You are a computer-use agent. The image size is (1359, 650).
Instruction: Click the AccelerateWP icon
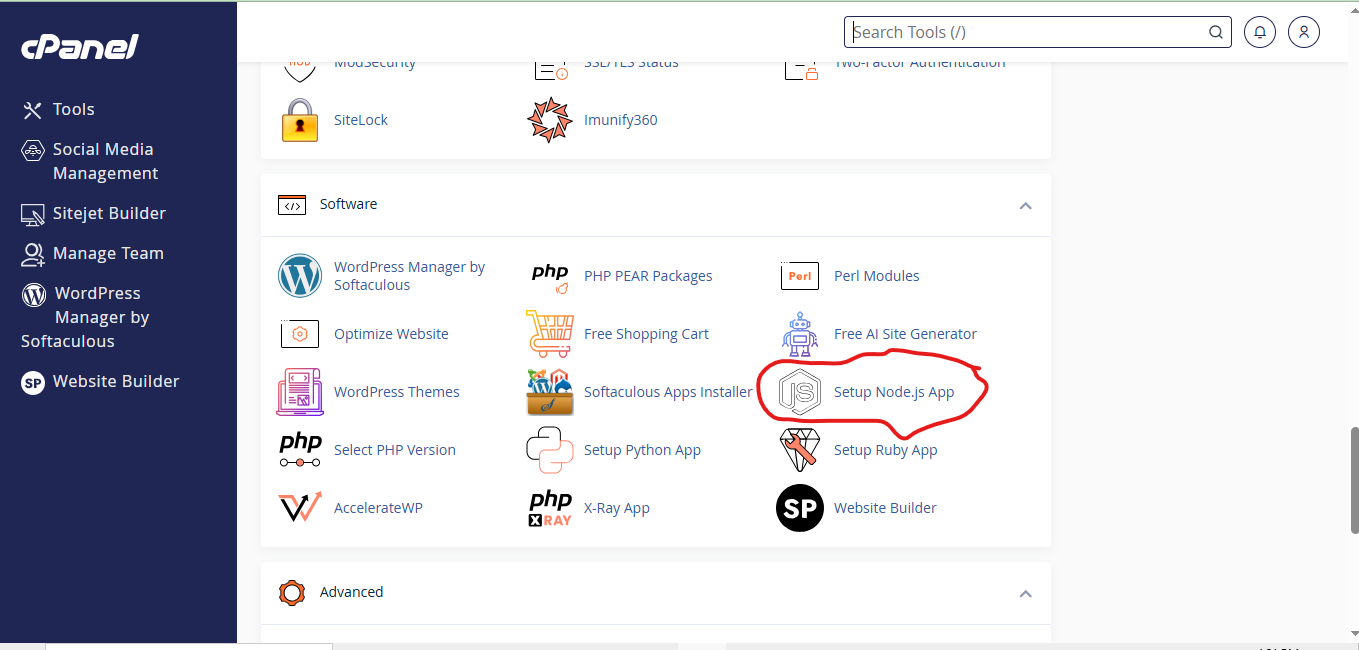pyautogui.click(x=299, y=508)
